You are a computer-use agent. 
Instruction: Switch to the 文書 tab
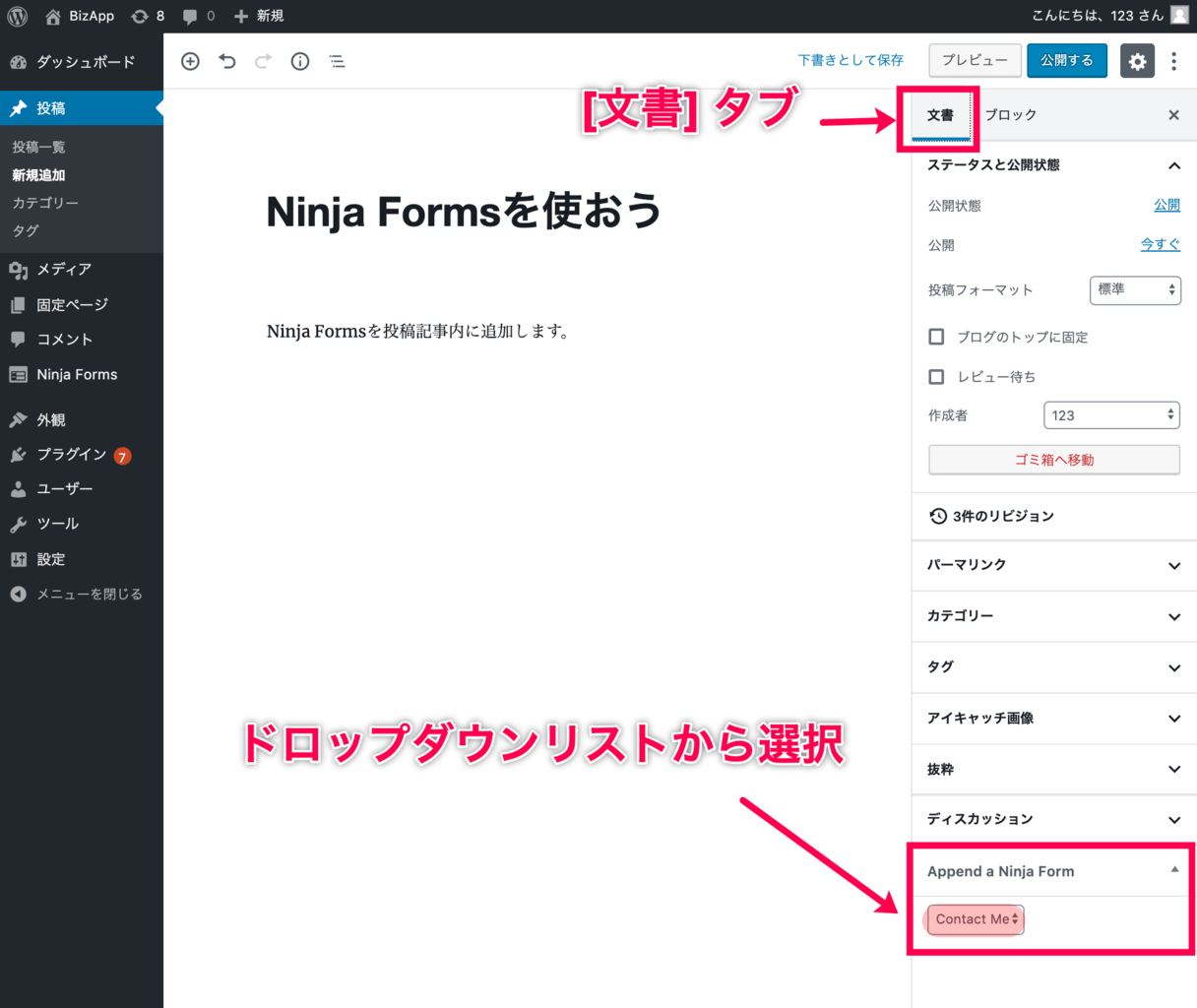pyautogui.click(x=940, y=115)
